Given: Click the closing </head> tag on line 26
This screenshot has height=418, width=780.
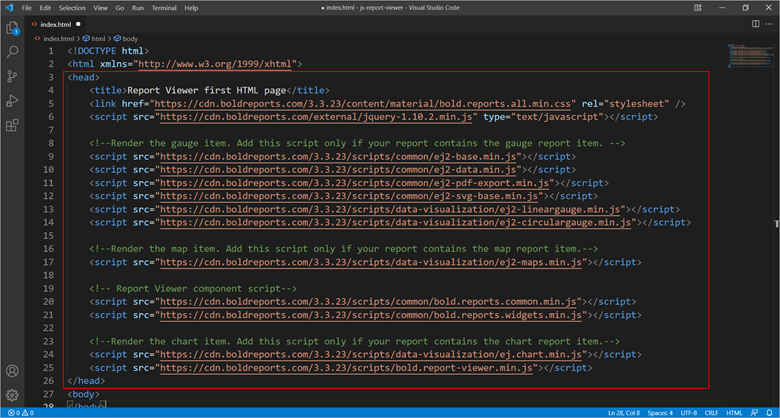Looking at the screenshot, I should (86, 381).
